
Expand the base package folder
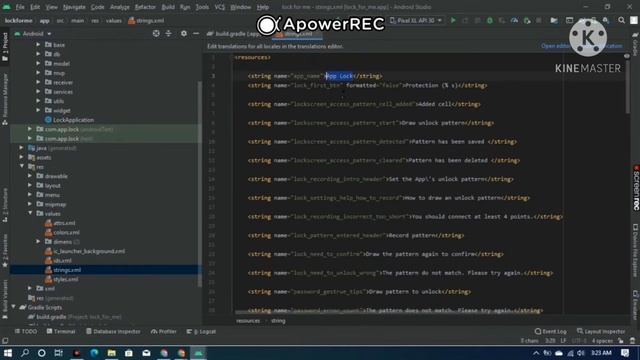click(x=38, y=44)
